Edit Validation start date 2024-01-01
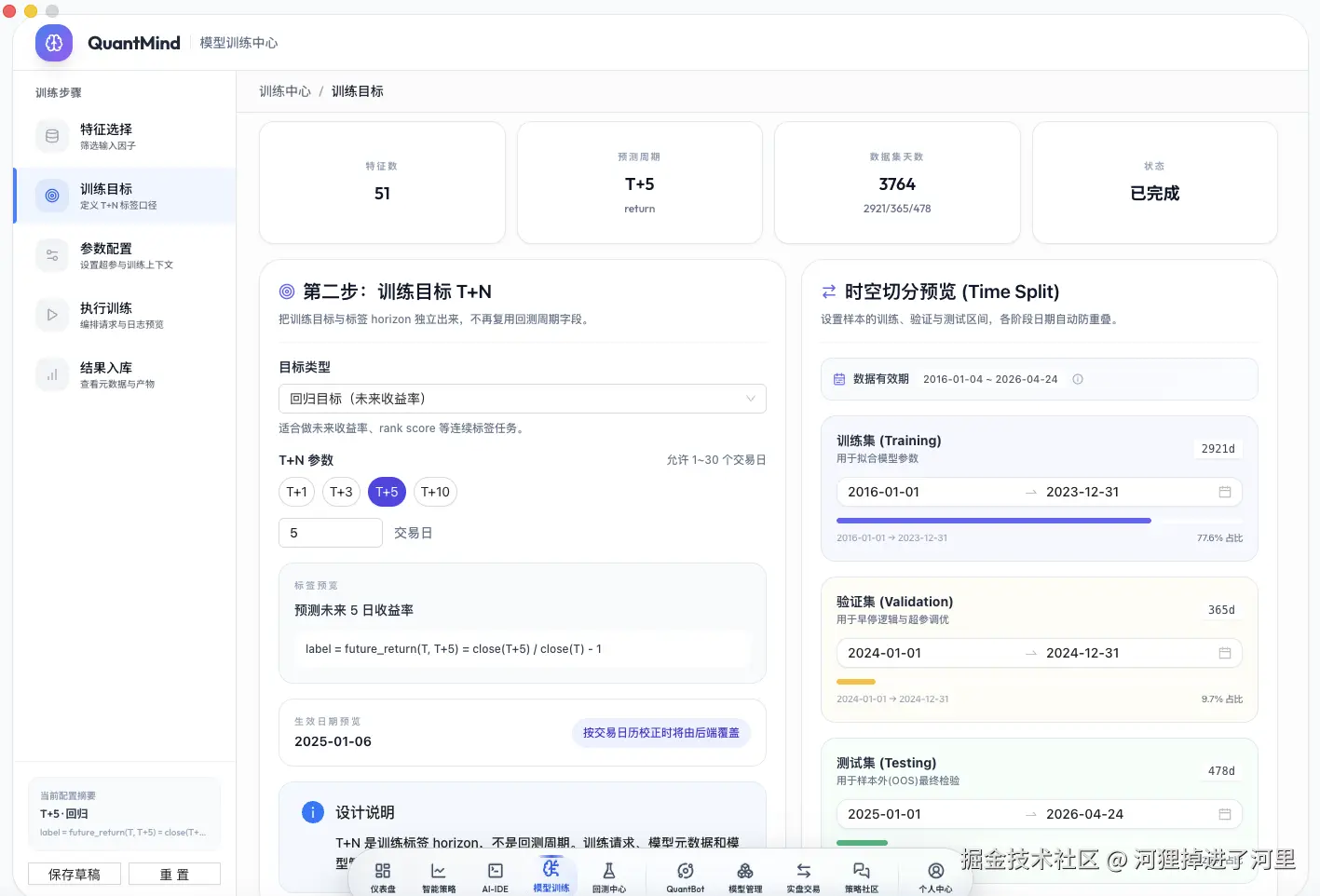This screenshot has width=1320, height=896. pos(884,653)
